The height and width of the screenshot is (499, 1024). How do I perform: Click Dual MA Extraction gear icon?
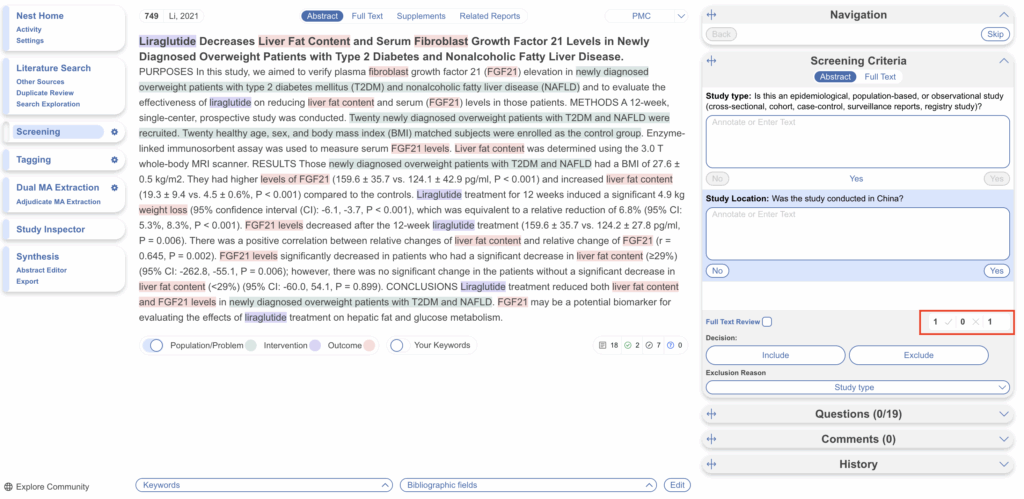(x=115, y=187)
